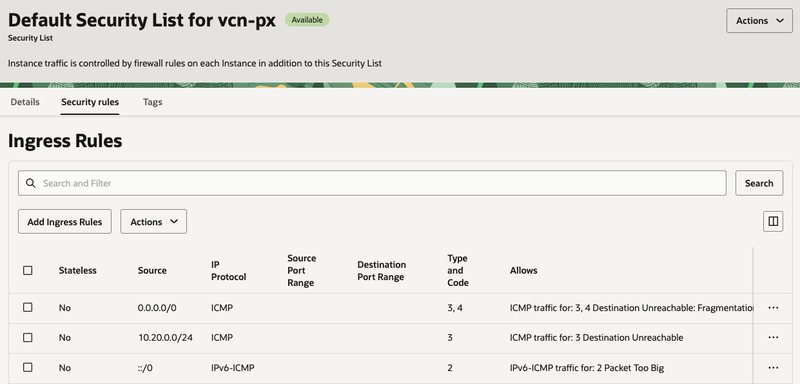Click the magnifier icon in search field
The height and width of the screenshot is (384, 800).
pos(31,183)
